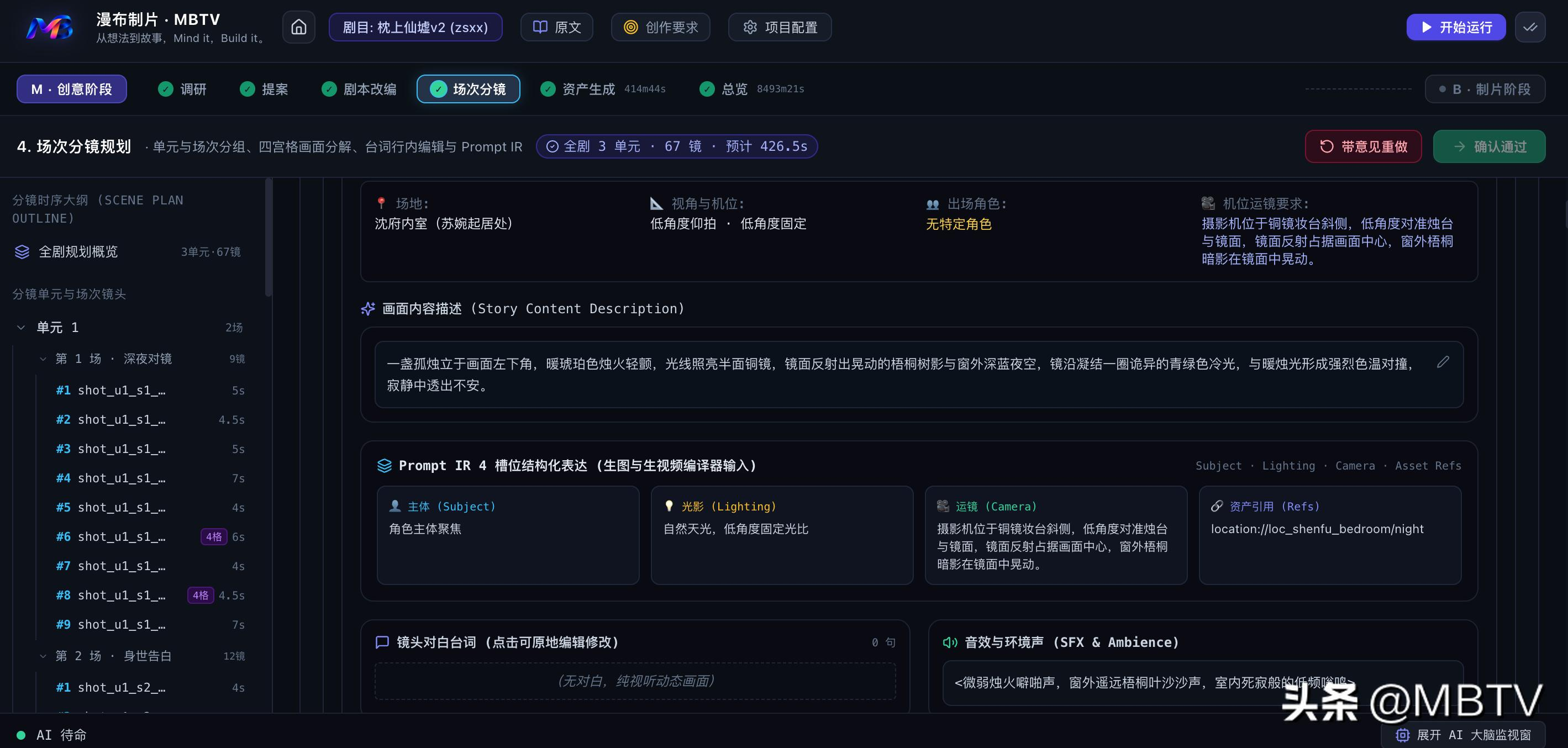The height and width of the screenshot is (748, 1568).
Task: Open the 资产生成 stage tab
Action: [x=603, y=89]
